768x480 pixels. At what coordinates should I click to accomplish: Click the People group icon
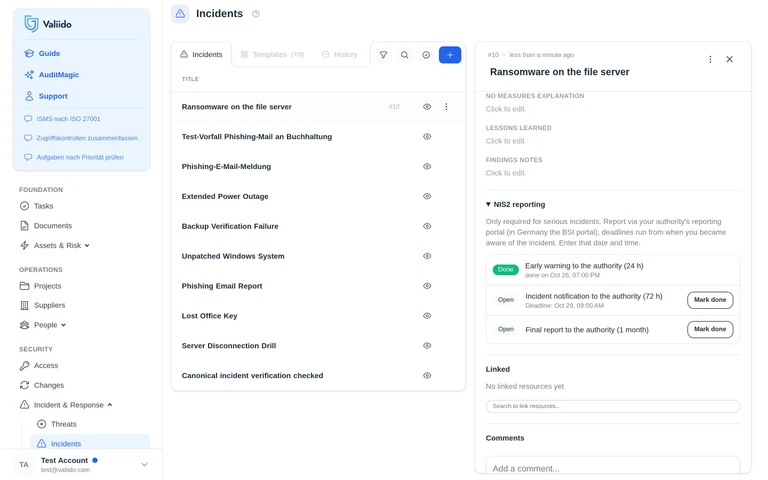[x=24, y=325]
